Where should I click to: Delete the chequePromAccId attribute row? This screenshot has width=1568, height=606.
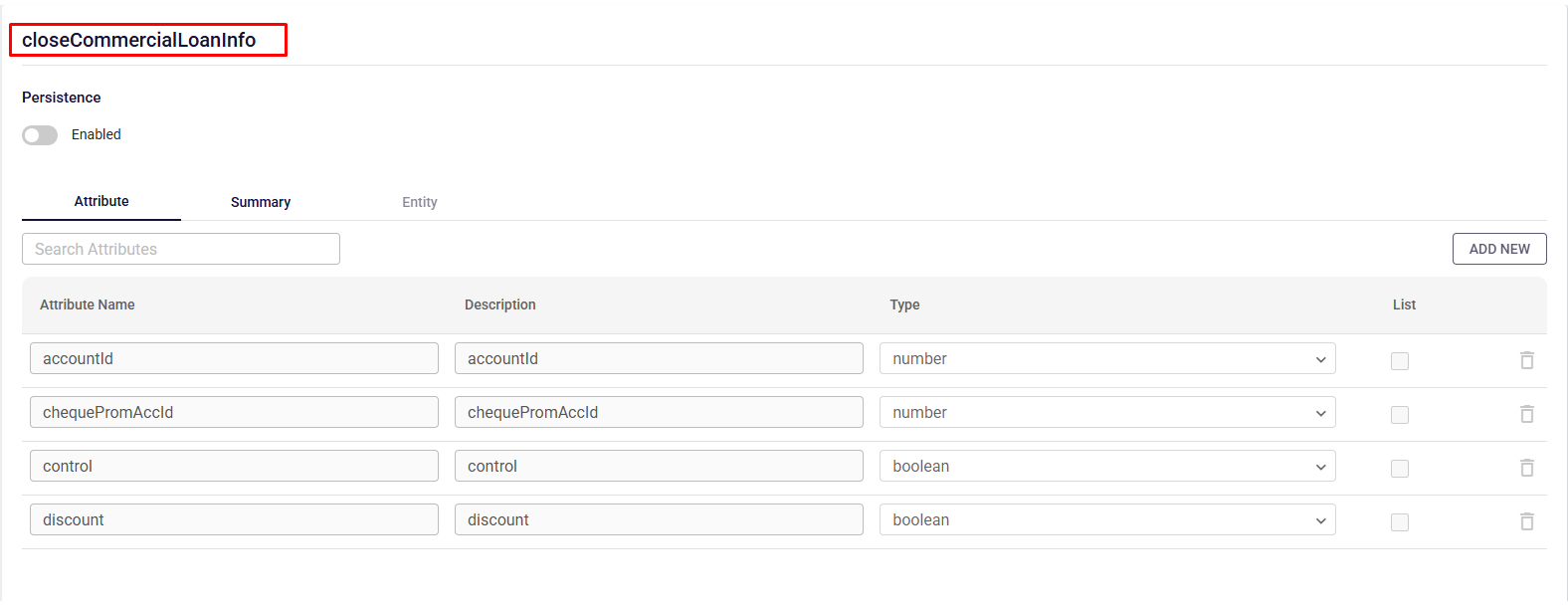[1526, 414]
